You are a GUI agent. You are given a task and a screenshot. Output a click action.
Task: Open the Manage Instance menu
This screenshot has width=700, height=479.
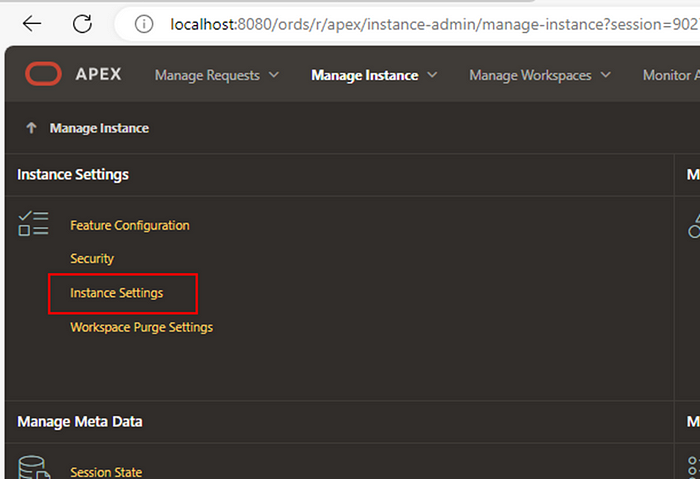(365, 75)
